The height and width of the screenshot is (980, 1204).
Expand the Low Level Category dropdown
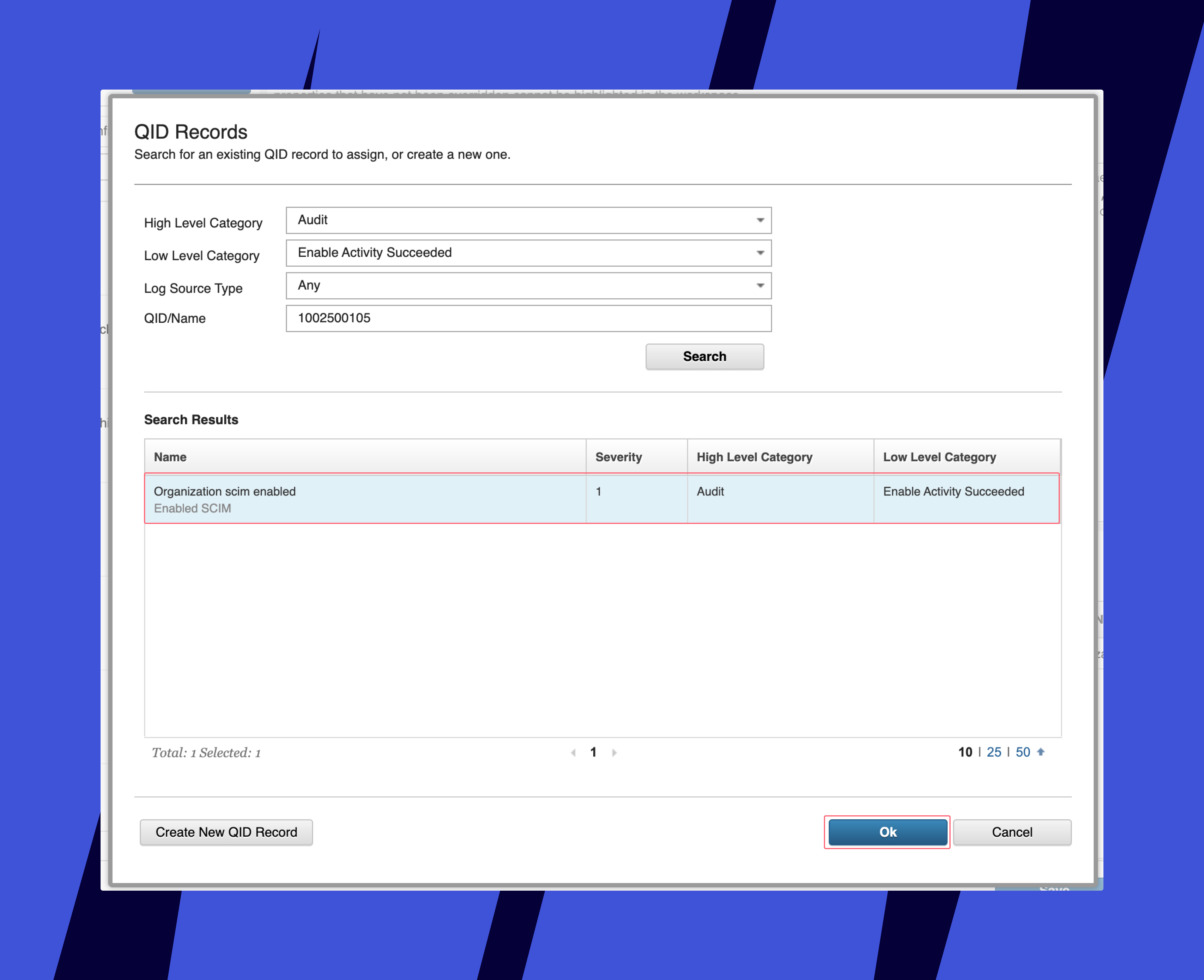(528, 253)
